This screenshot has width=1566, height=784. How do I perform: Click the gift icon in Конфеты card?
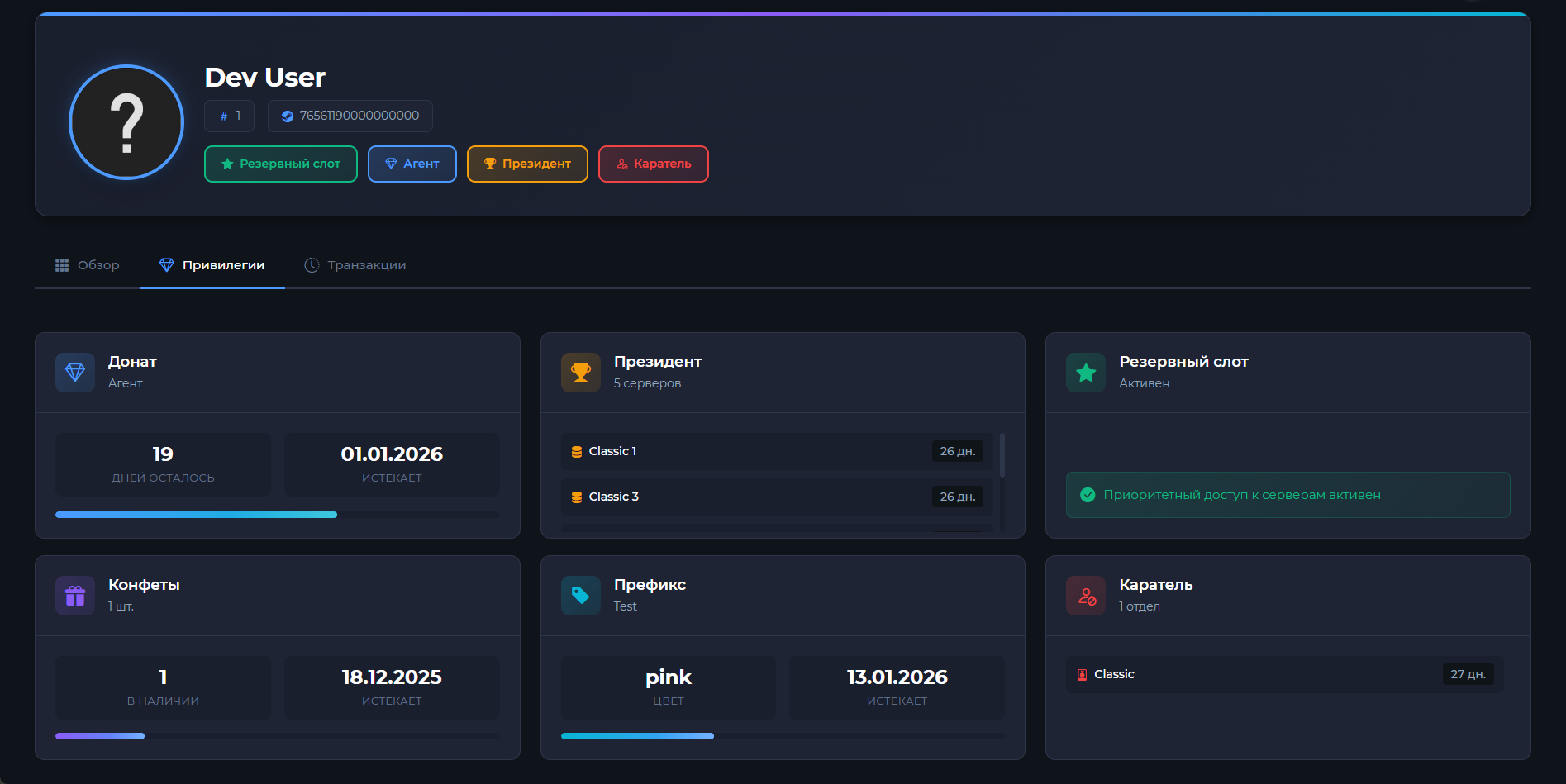point(75,596)
